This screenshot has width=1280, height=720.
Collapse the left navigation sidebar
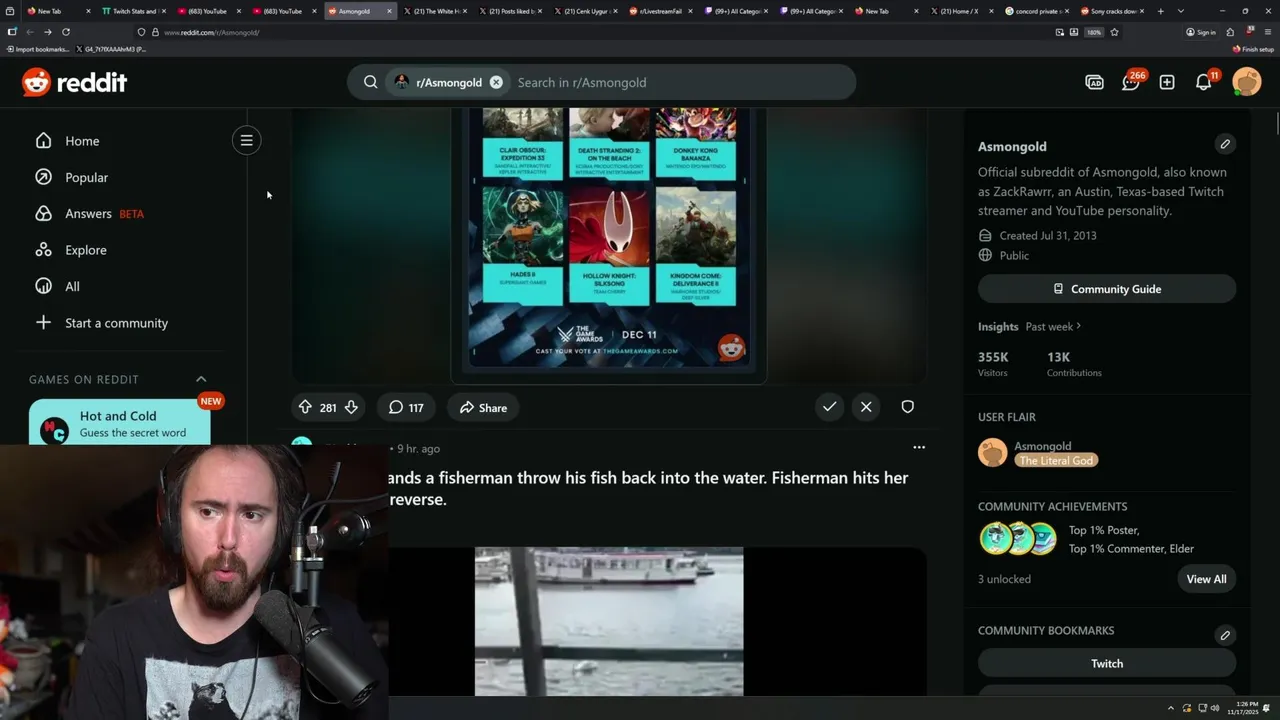(x=246, y=140)
